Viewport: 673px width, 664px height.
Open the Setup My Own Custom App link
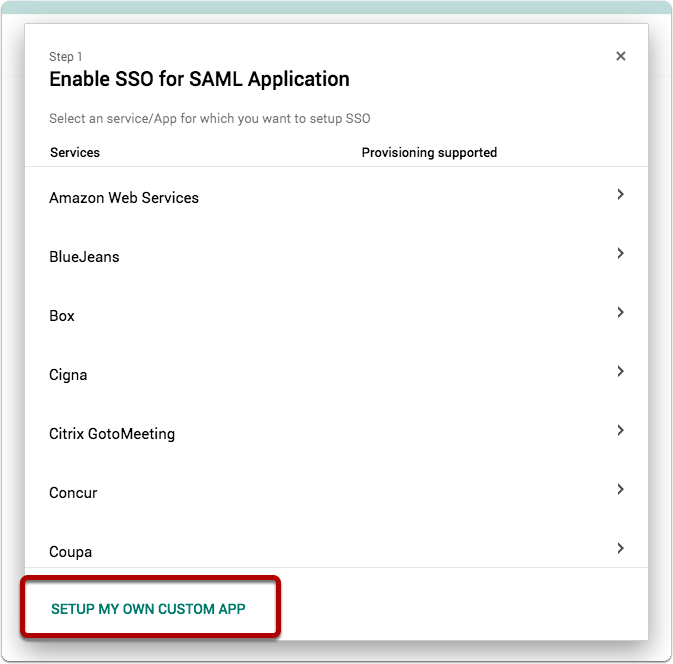pos(148,609)
